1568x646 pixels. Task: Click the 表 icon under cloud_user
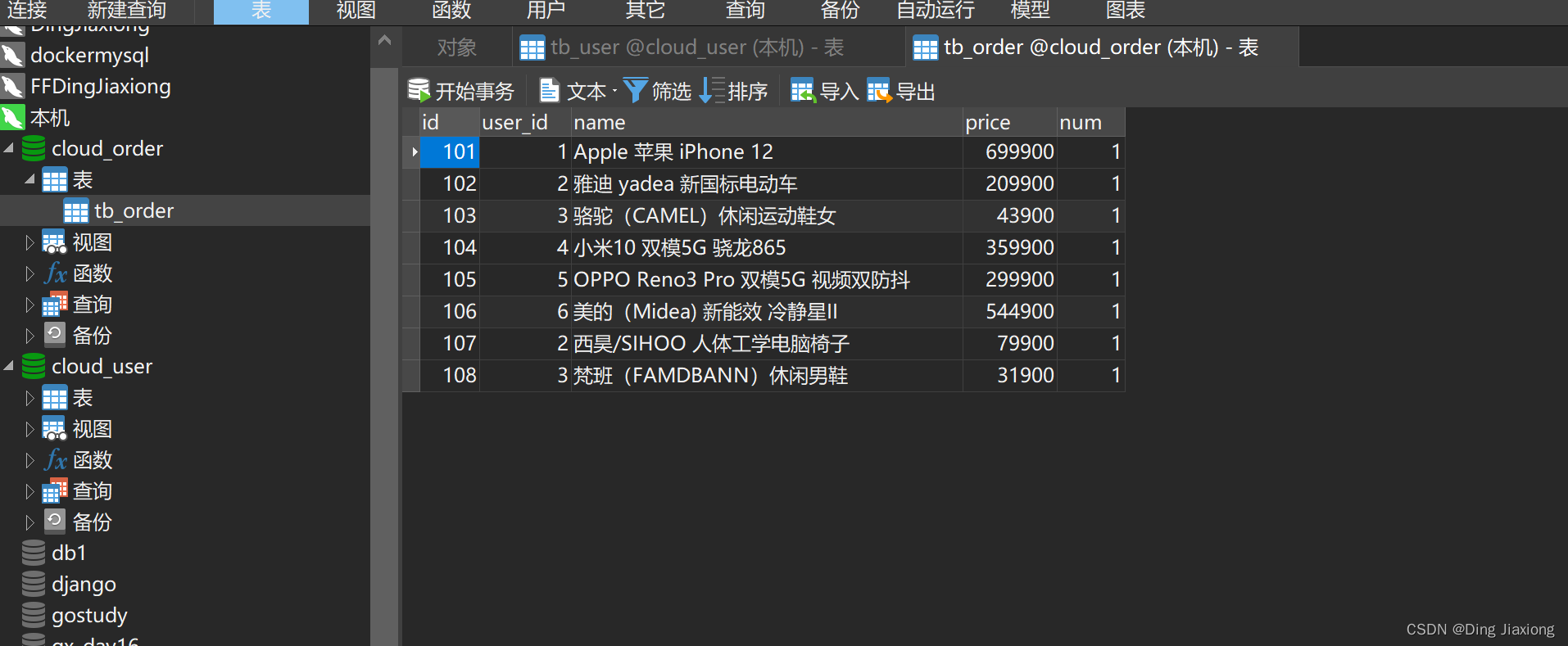click(x=55, y=398)
